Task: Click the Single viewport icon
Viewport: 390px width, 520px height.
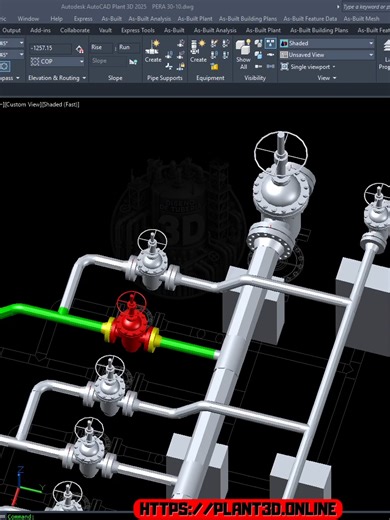Action: [284, 67]
